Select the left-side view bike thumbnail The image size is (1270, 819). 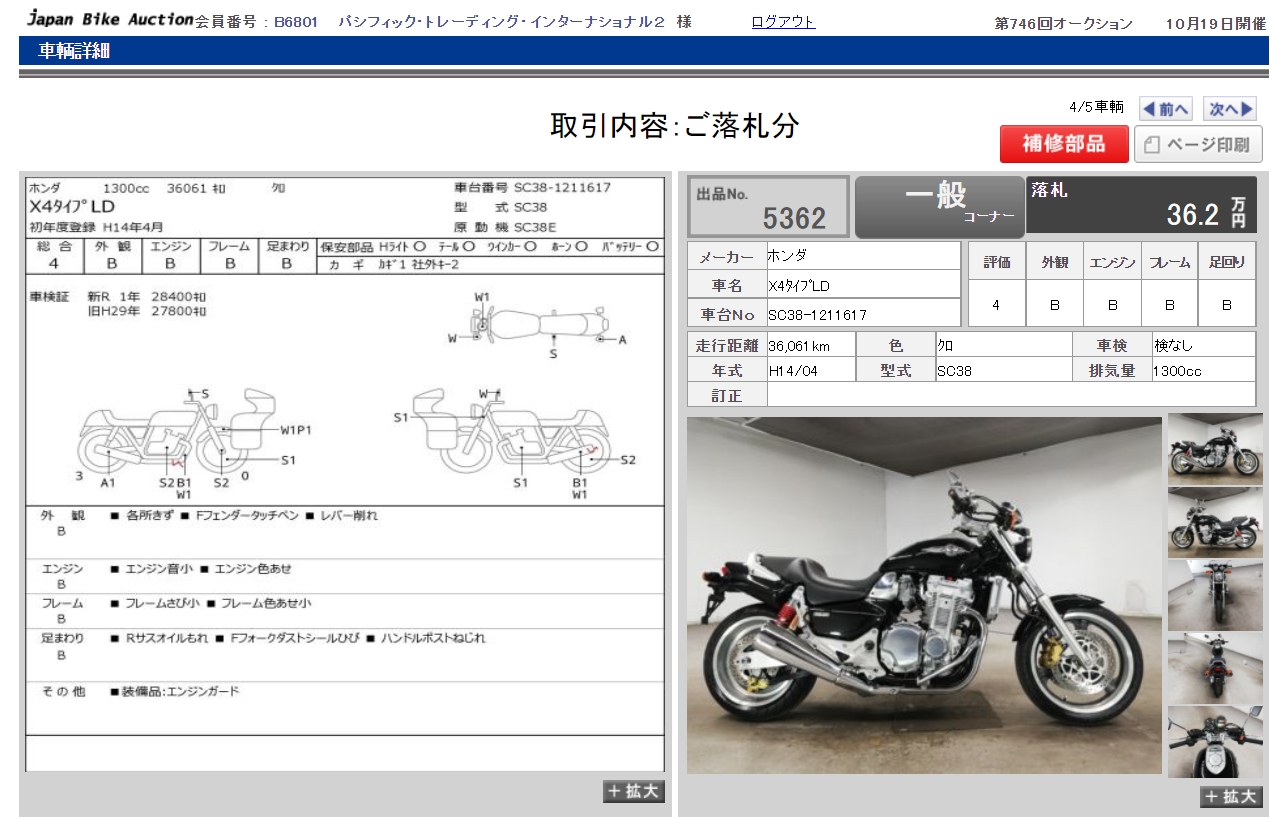1215,522
